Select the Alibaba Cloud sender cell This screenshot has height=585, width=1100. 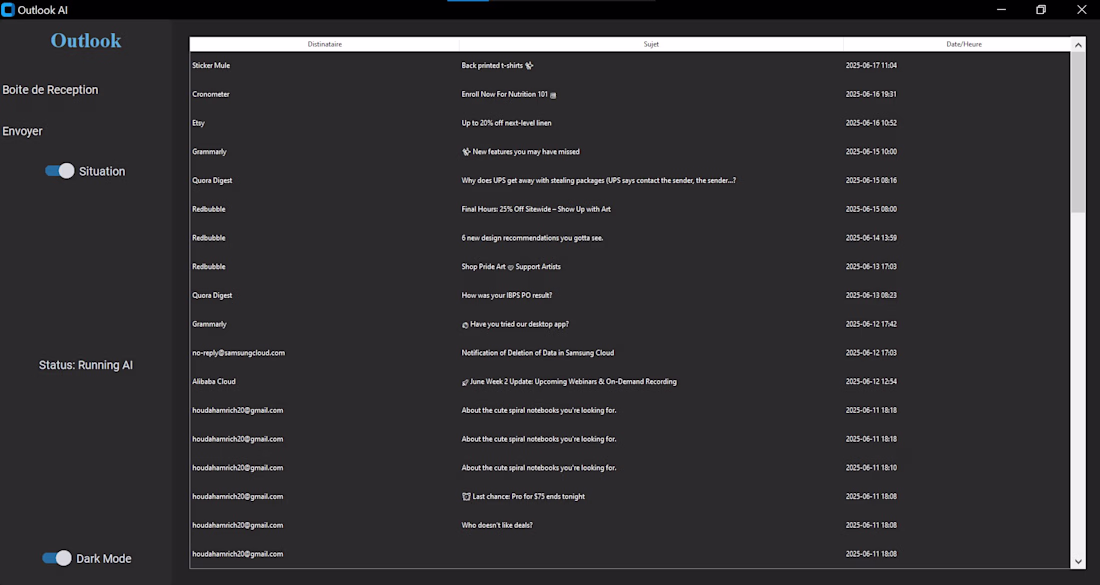214,382
